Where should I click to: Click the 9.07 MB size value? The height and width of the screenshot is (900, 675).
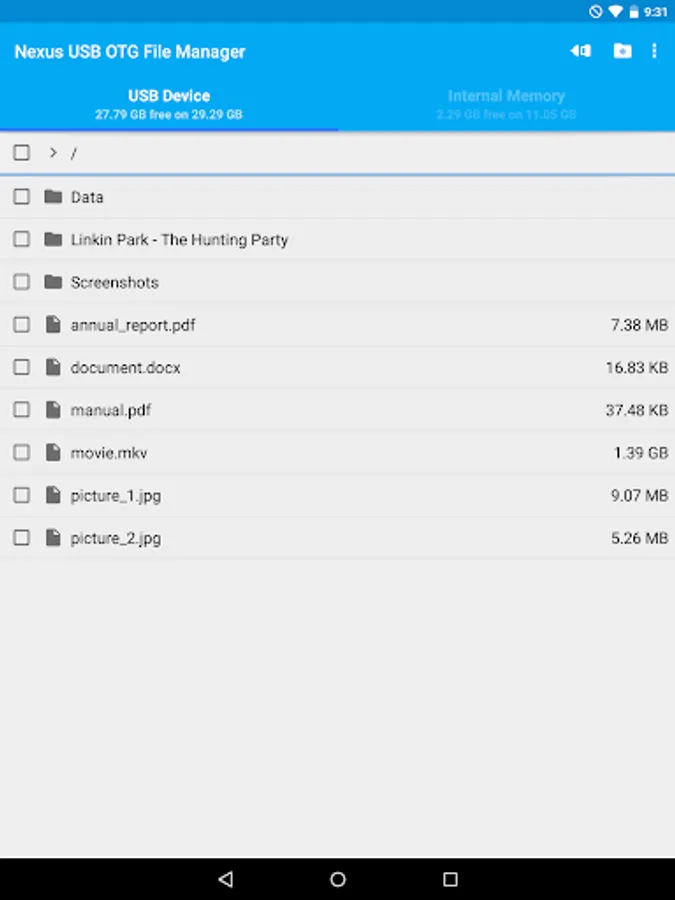pyautogui.click(x=639, y=495)
